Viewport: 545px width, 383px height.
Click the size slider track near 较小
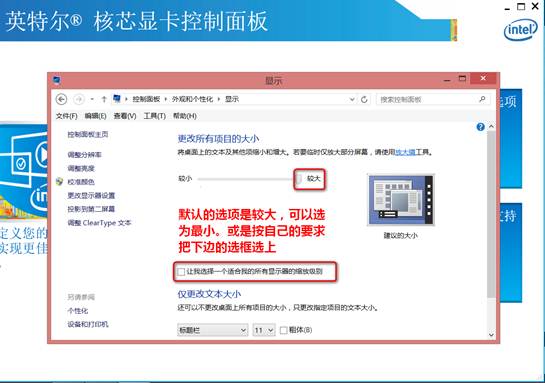246,179
